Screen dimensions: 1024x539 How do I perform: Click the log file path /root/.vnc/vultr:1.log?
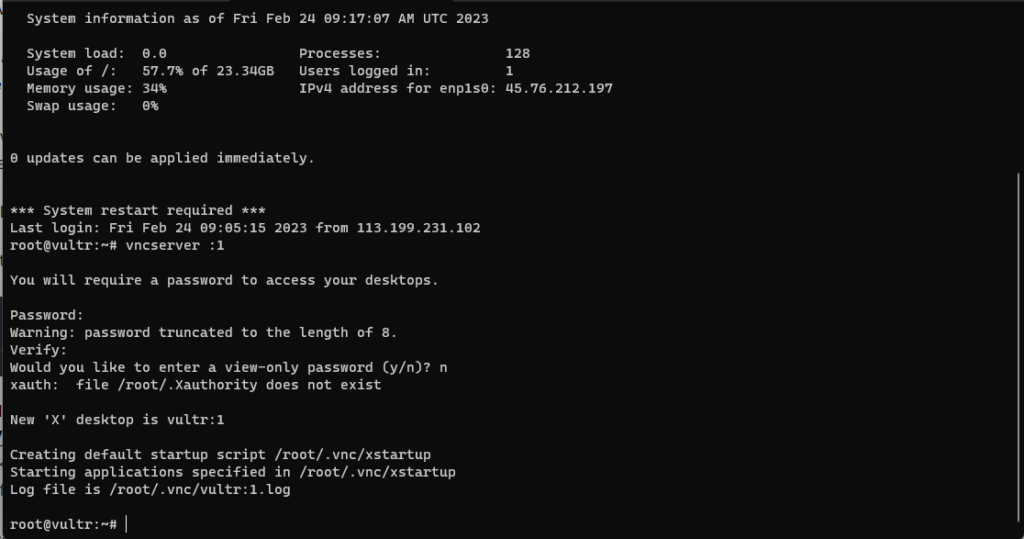199,489
